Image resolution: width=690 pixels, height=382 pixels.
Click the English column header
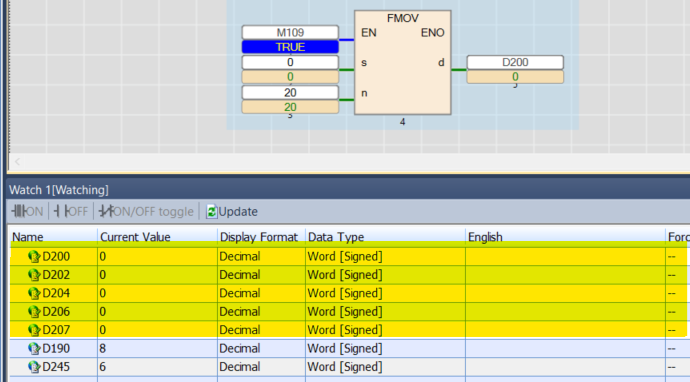[x=565, y=237]
